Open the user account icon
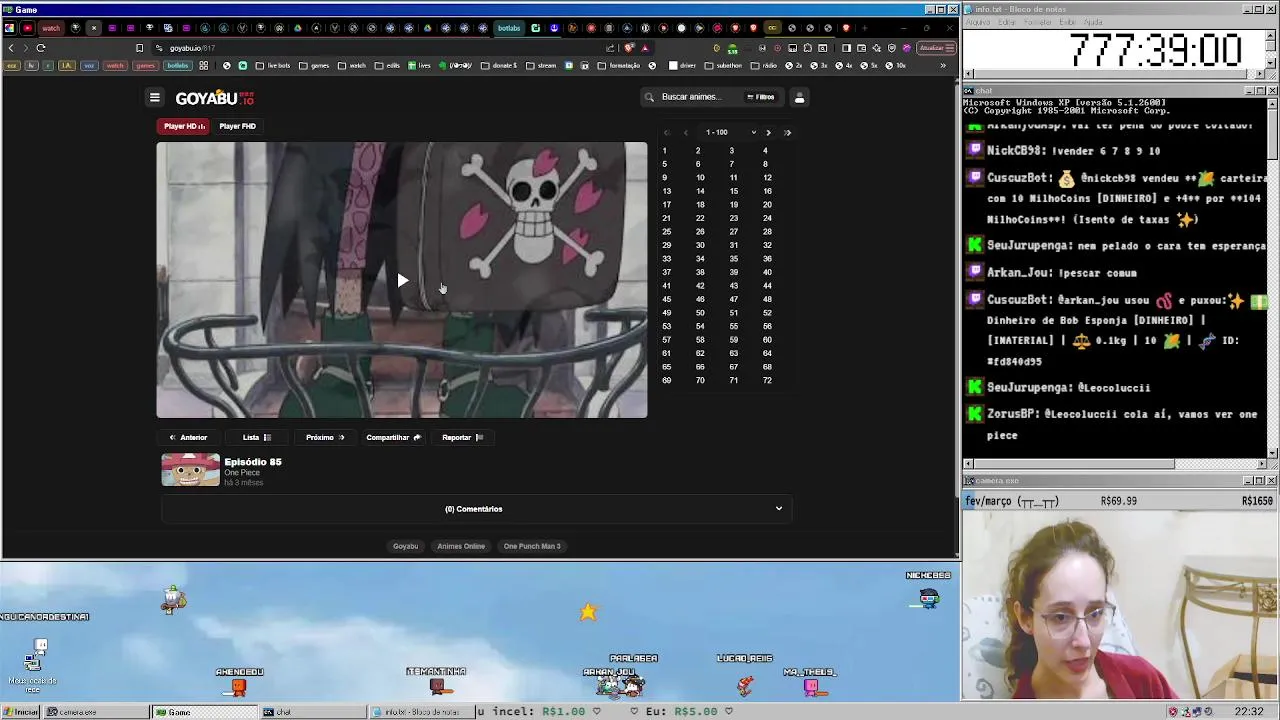The width and height of the screenshot is (1280, 720). (x=799, y=97)
